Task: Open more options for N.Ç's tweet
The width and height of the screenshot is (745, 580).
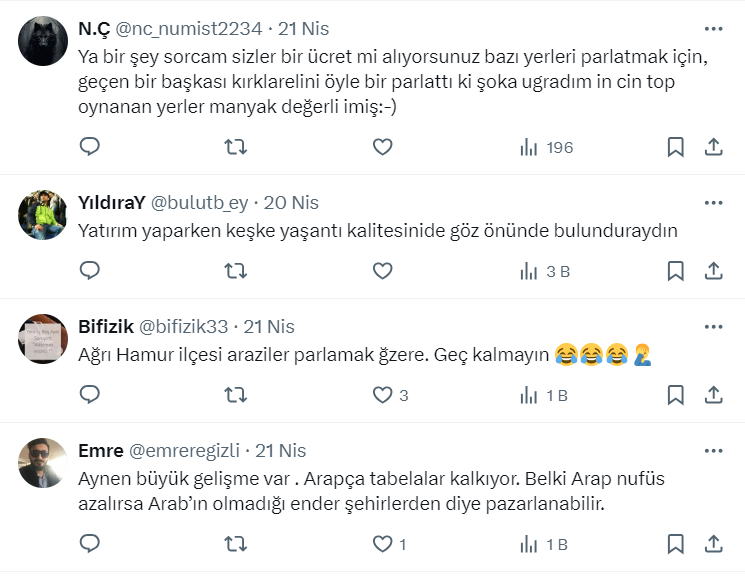Action: 714,29
